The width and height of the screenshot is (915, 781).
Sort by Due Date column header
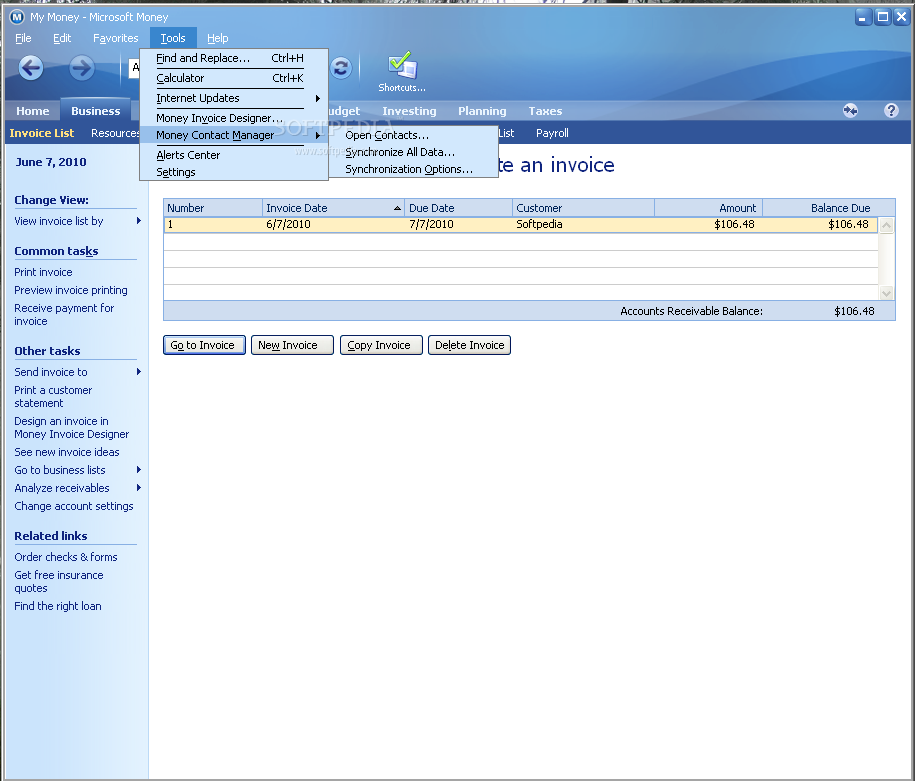[x=459, y=208]
